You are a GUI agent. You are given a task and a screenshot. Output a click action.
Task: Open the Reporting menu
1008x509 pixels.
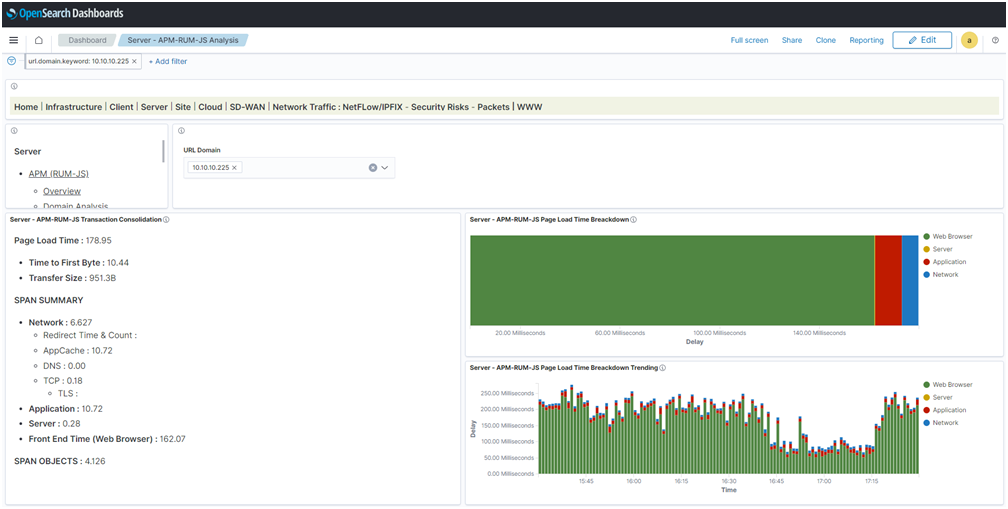click(867, 40)
